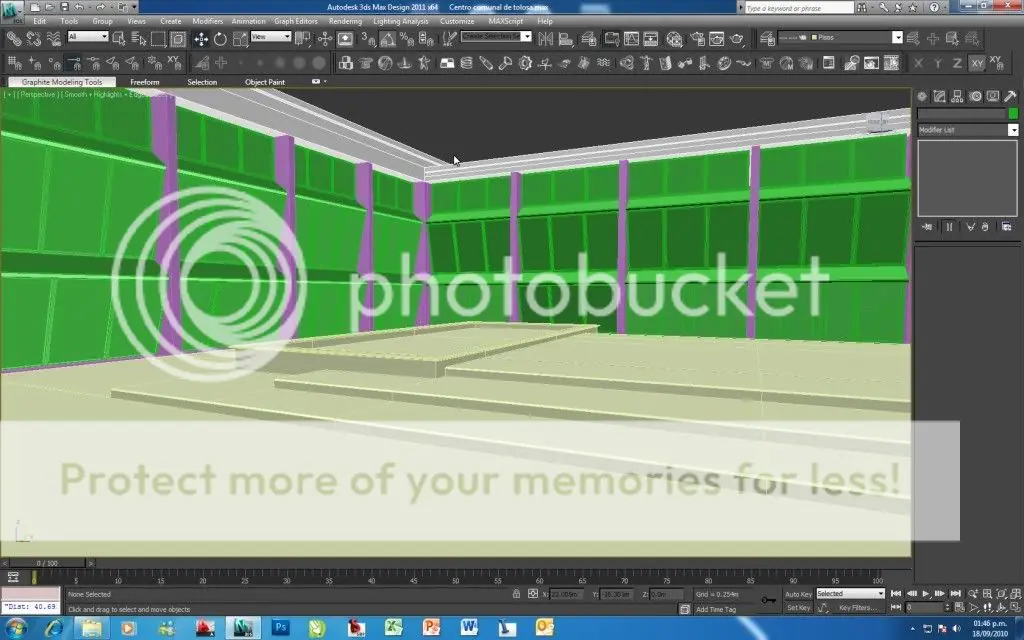
Task: Choose the Rectangular Selection Region icon
Action: 158,39
